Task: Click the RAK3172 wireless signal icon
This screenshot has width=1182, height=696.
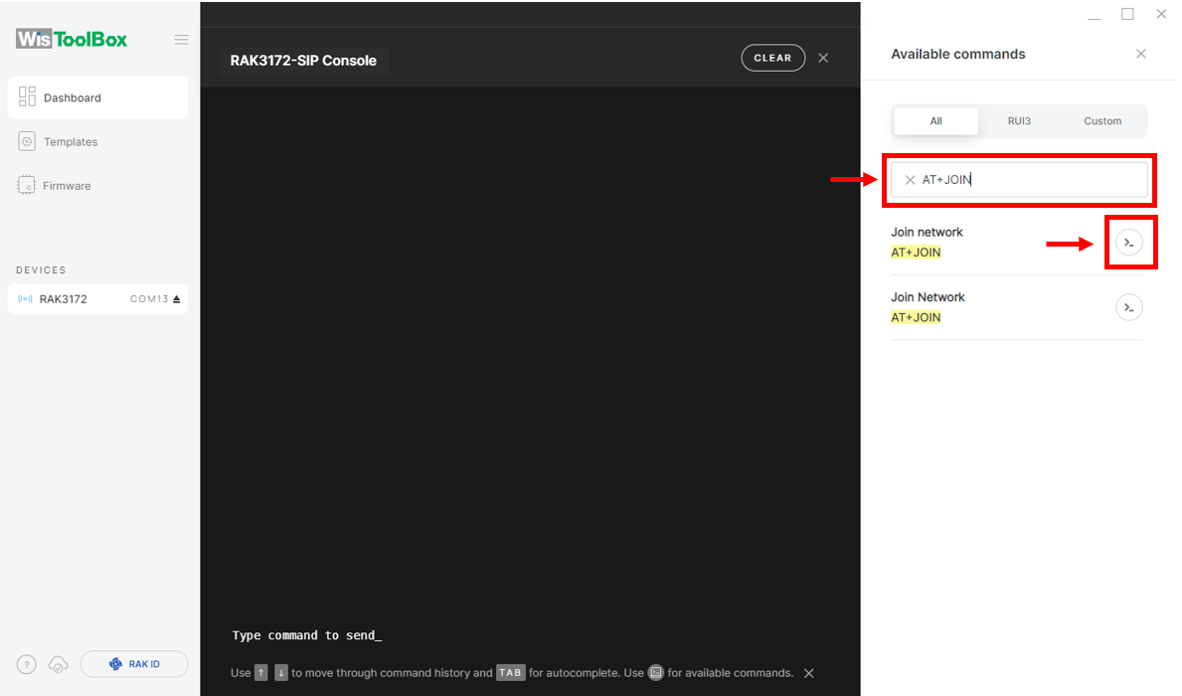Action: 25,299
